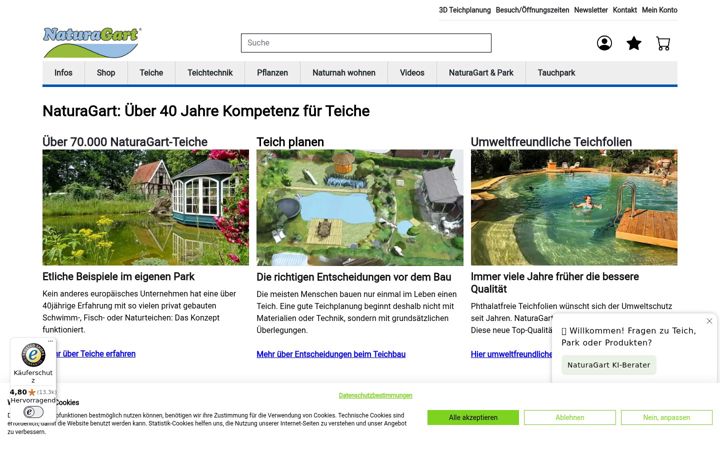Open the shopping cart icon
The image size is (720, 450).
coord(663,43)
